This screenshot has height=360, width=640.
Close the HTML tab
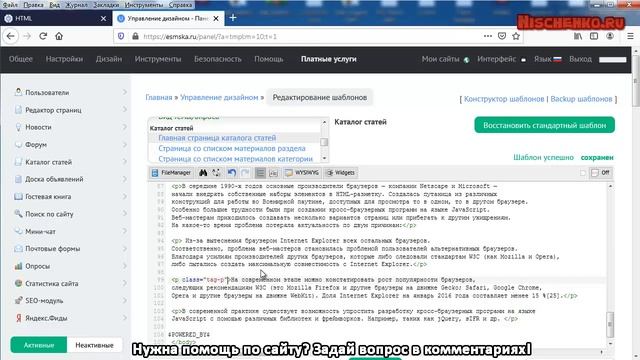pos(103,18)
